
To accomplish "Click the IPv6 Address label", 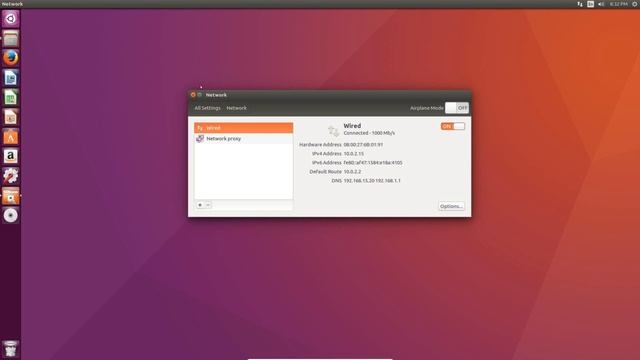I will pyautogui.click(x=327, y=162).
